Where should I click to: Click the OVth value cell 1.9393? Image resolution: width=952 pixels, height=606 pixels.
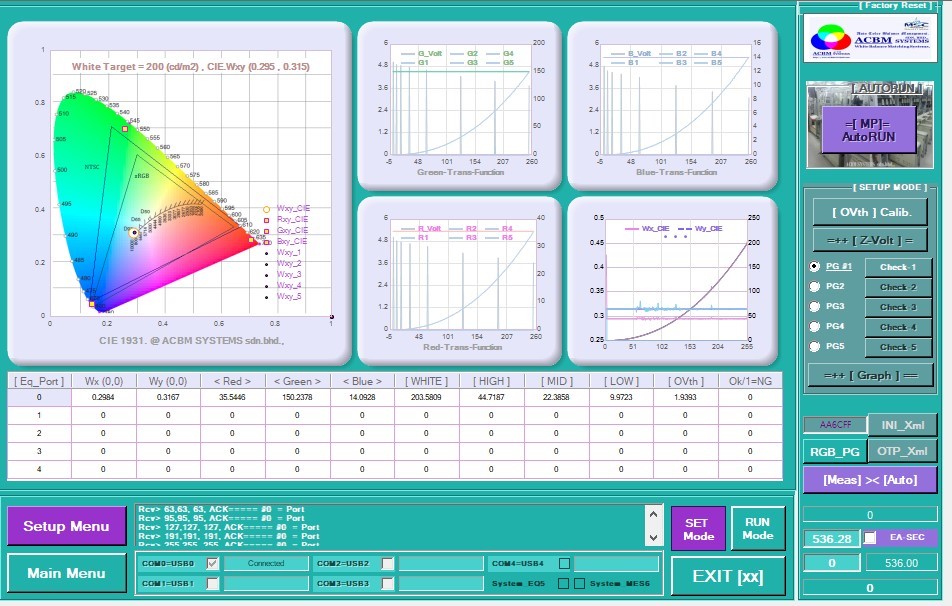[685, 397]
